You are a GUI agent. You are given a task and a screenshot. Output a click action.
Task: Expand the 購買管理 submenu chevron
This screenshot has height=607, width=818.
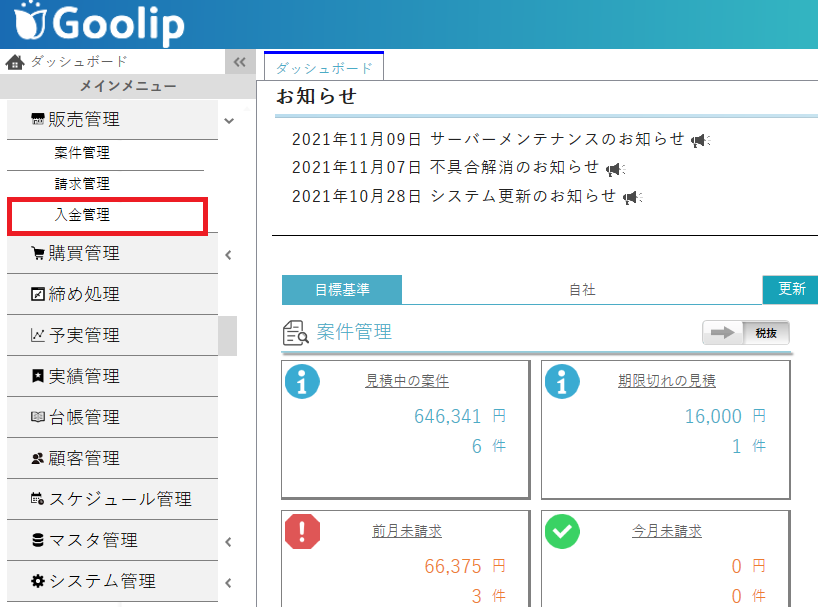point(228,255)
